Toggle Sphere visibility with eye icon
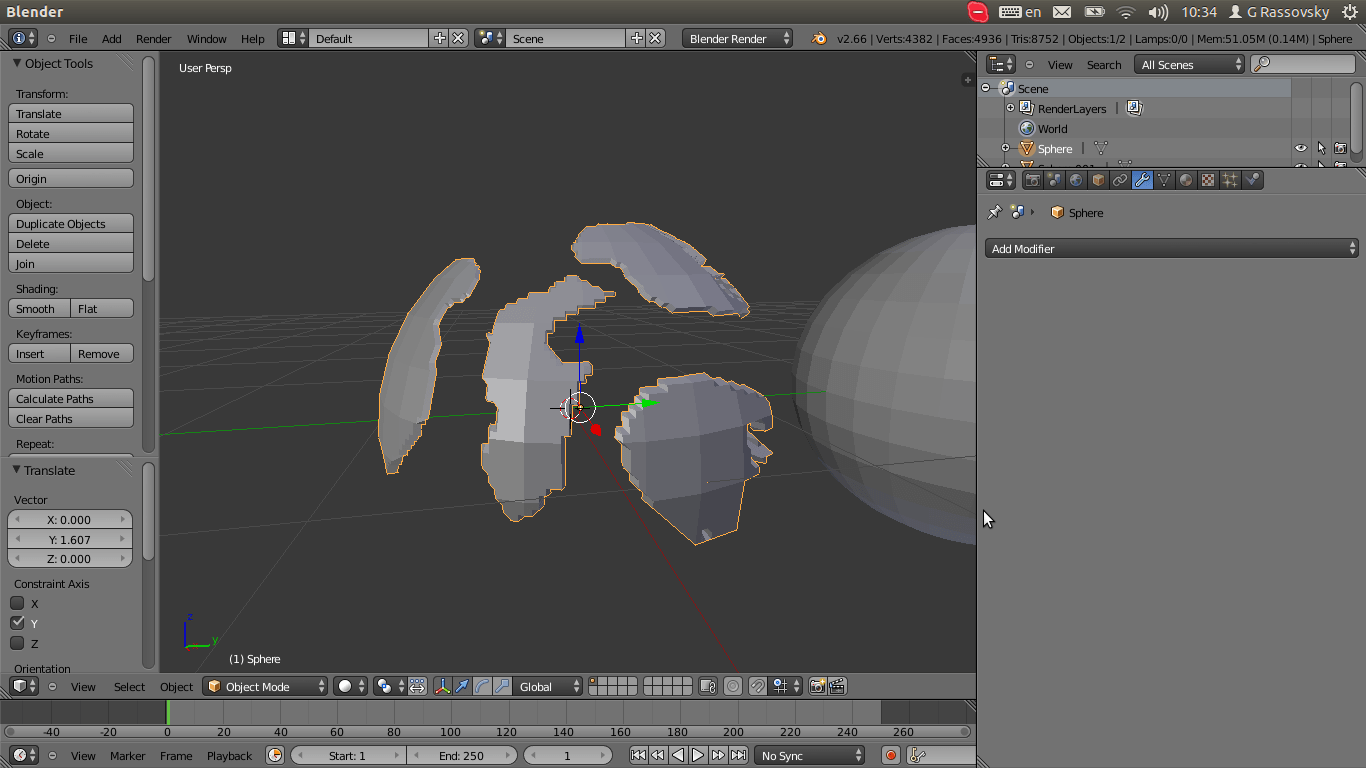The height and width of the screenshot is (768, 1366). [1300, 147]
